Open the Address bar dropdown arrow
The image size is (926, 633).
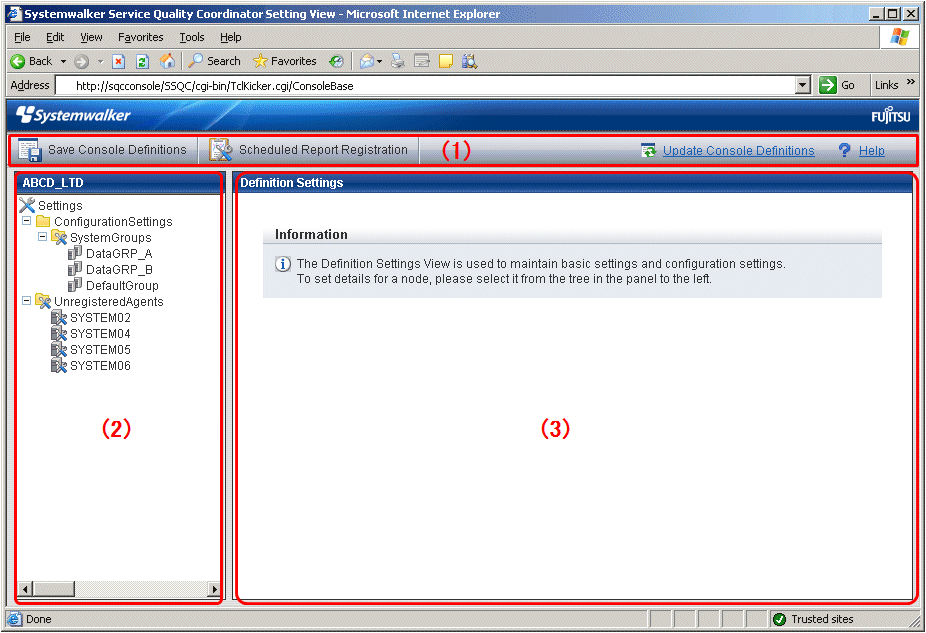[803, 85]
